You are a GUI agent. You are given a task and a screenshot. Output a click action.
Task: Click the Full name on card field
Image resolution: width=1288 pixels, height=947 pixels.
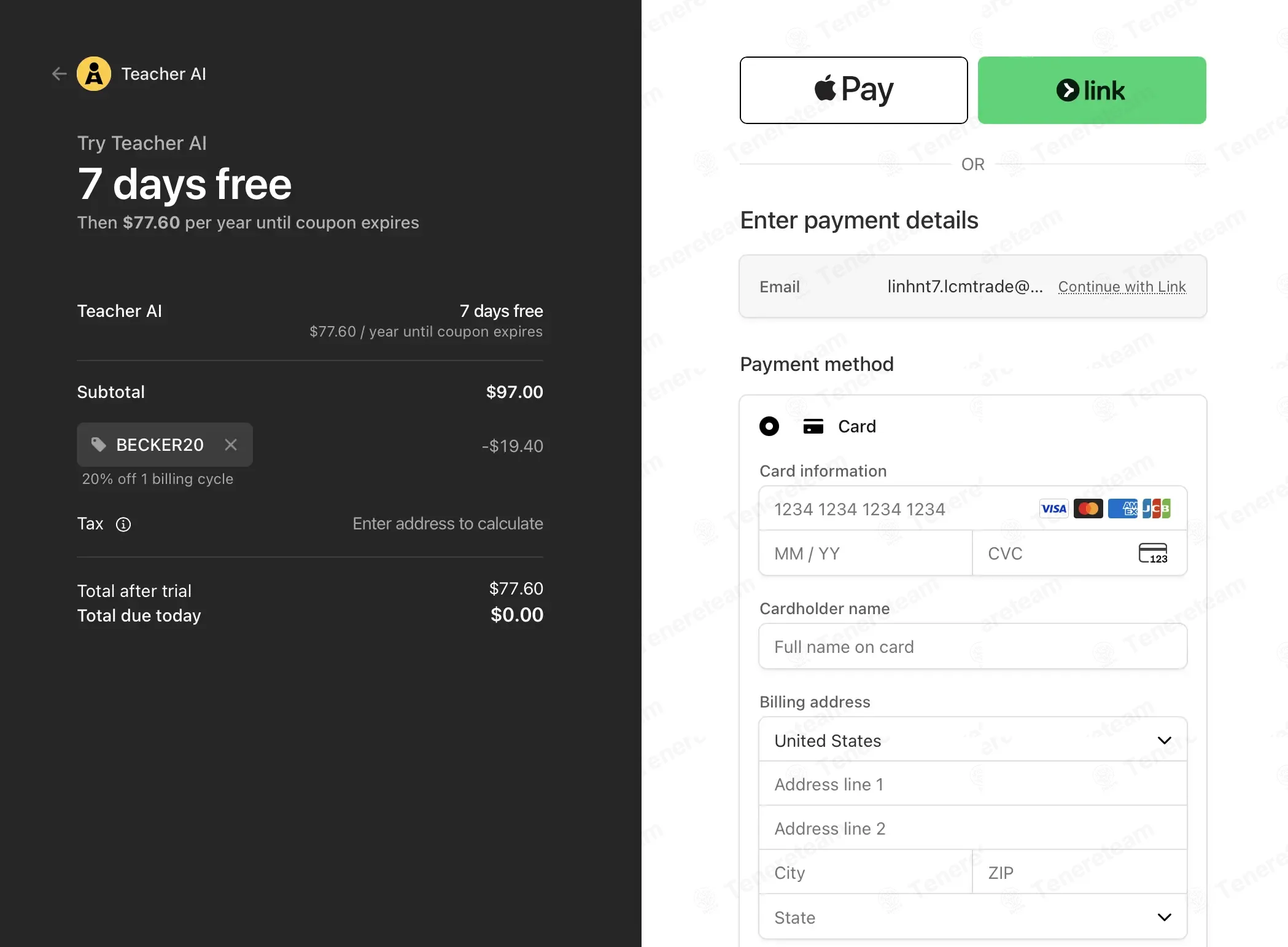click(973, 647)
